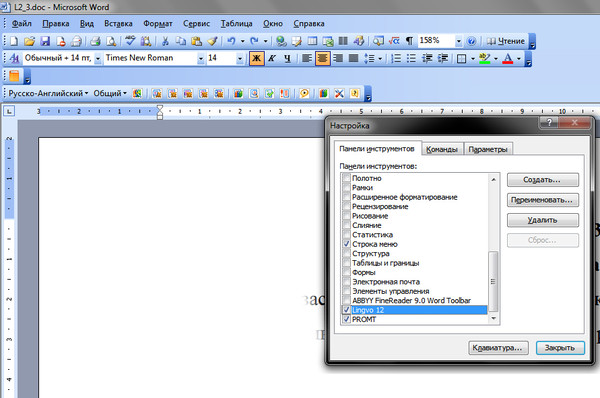Uncheck the Lingvo 12 toolbar checkbox

(347, 310)
